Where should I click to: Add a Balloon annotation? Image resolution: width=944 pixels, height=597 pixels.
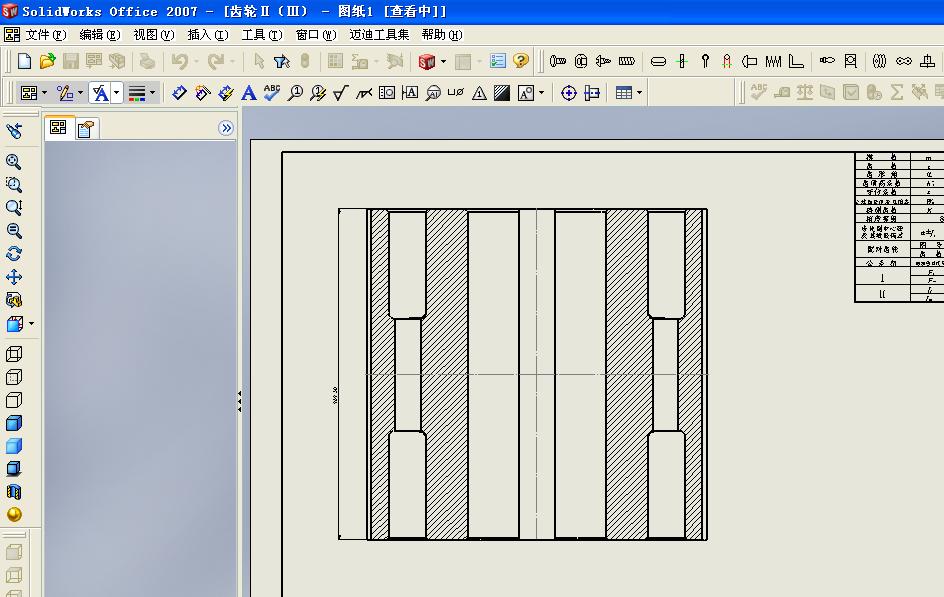pos(295,93)
